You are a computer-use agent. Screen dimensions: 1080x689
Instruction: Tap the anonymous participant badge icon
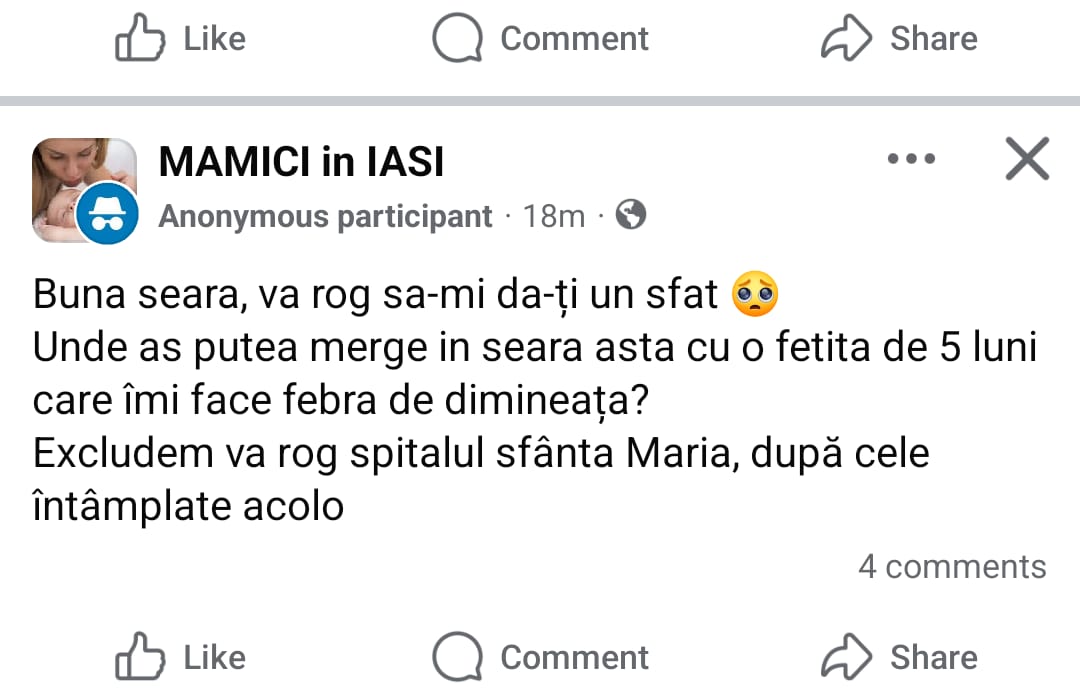tap(107, 214)
